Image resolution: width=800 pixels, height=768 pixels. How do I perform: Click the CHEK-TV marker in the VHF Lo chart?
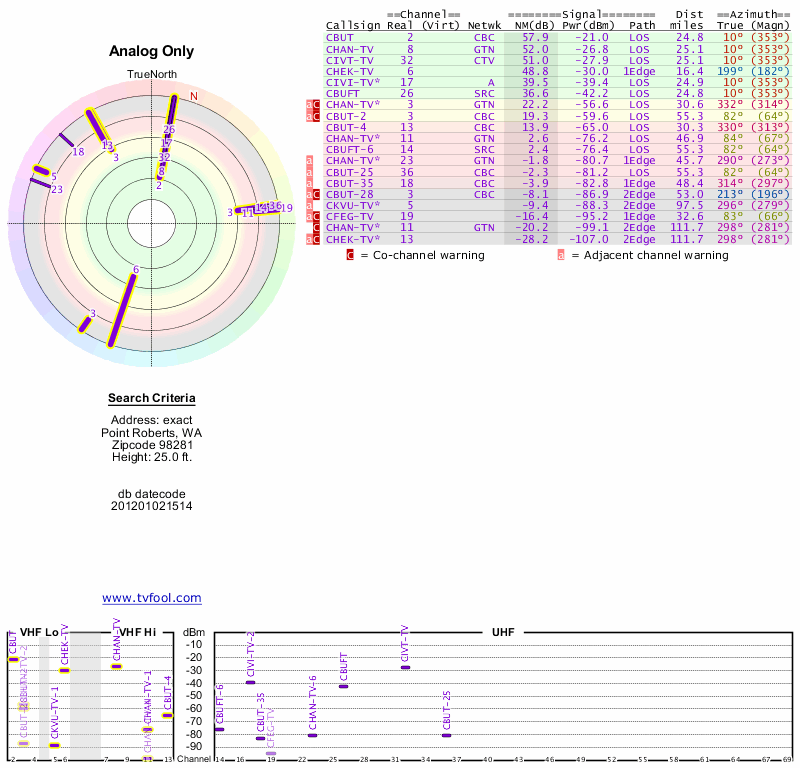point(64,669)
